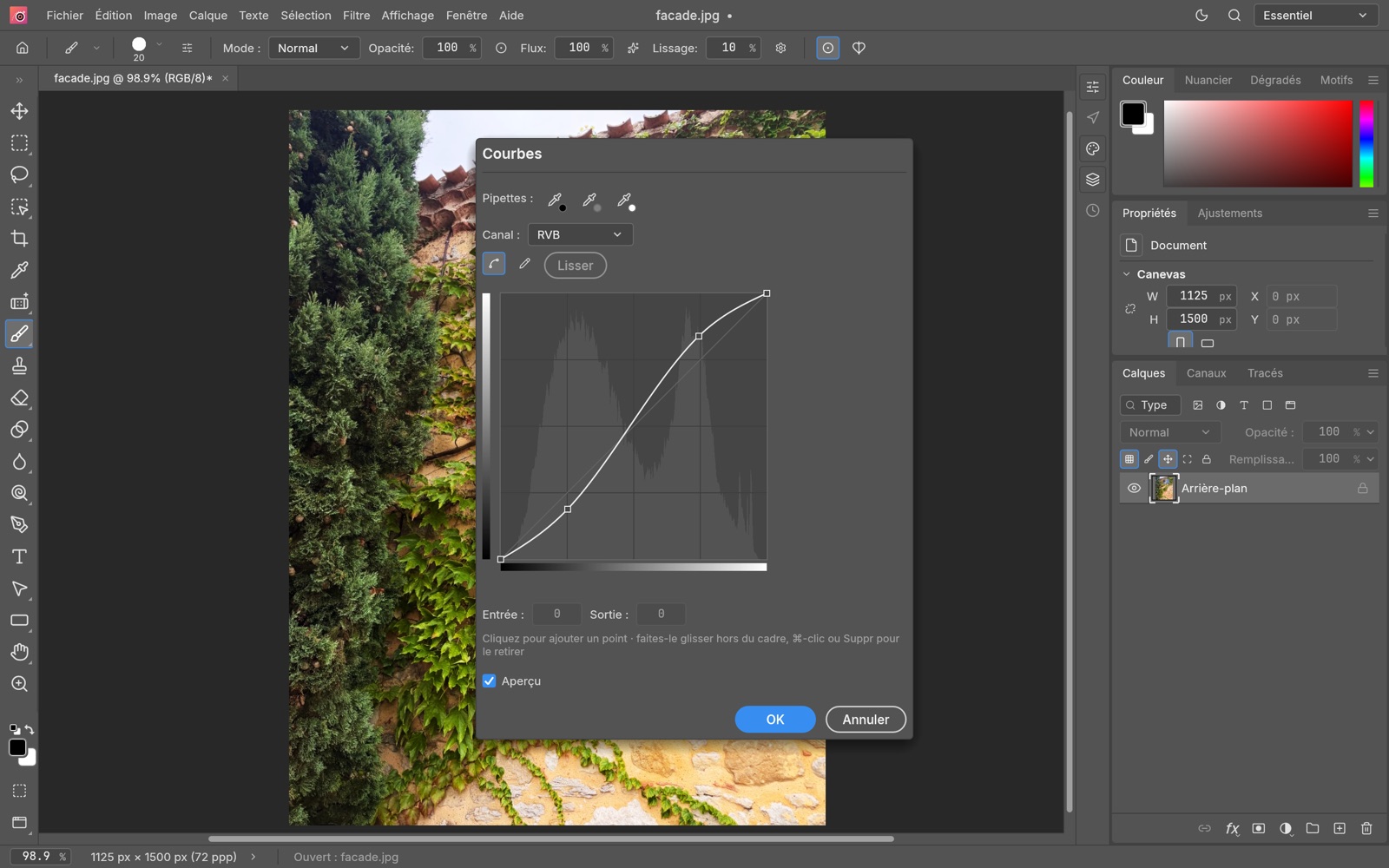Select the Zoom tool

point(19,684)
